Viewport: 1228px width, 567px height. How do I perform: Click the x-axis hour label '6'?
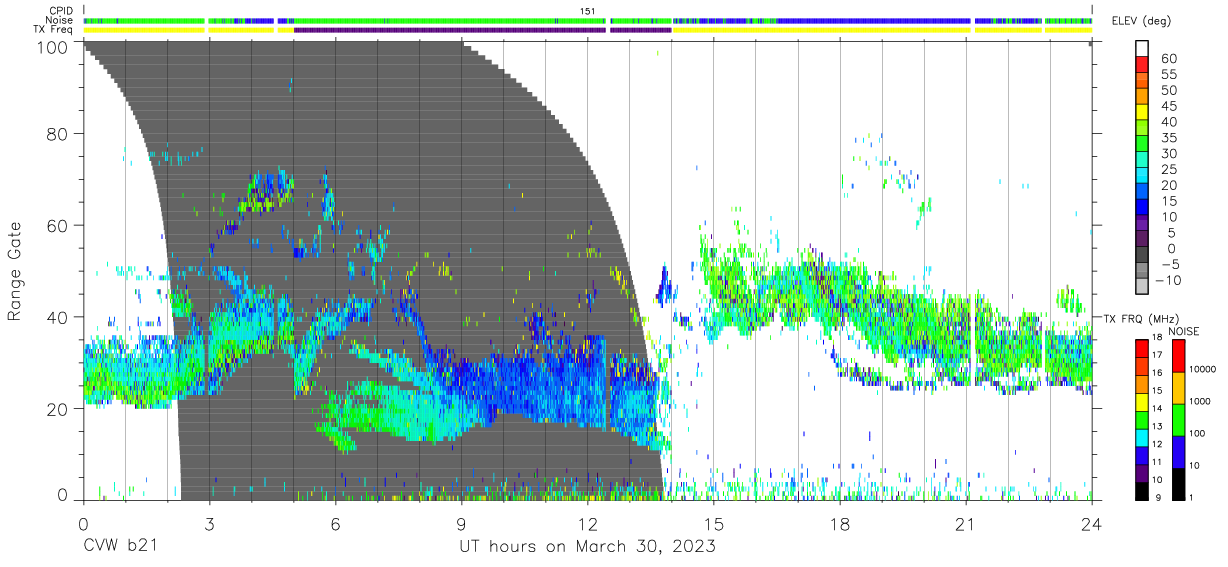(x=335, y=522)
